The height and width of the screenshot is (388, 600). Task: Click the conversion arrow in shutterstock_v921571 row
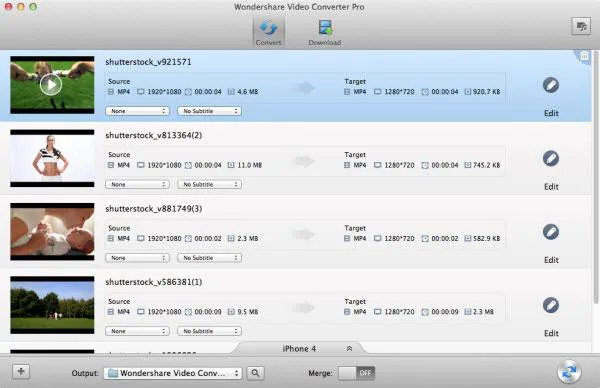coord(305,88)
